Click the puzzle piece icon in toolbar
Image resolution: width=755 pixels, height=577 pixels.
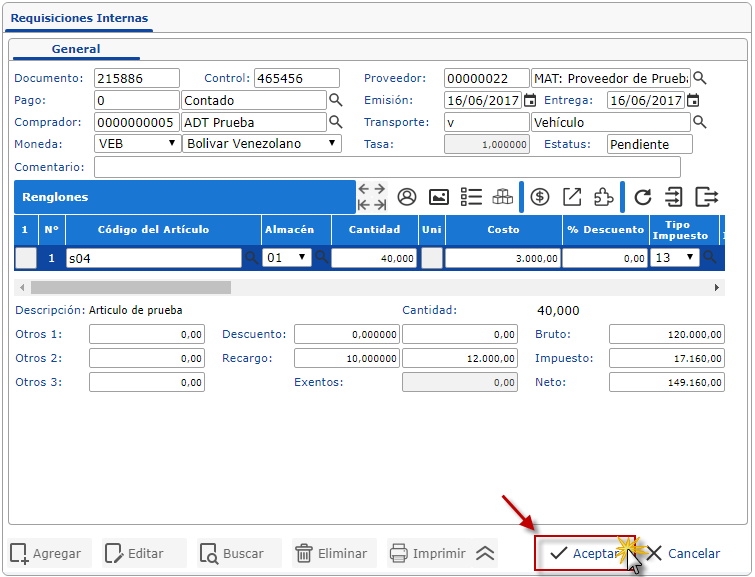[603, 197]
